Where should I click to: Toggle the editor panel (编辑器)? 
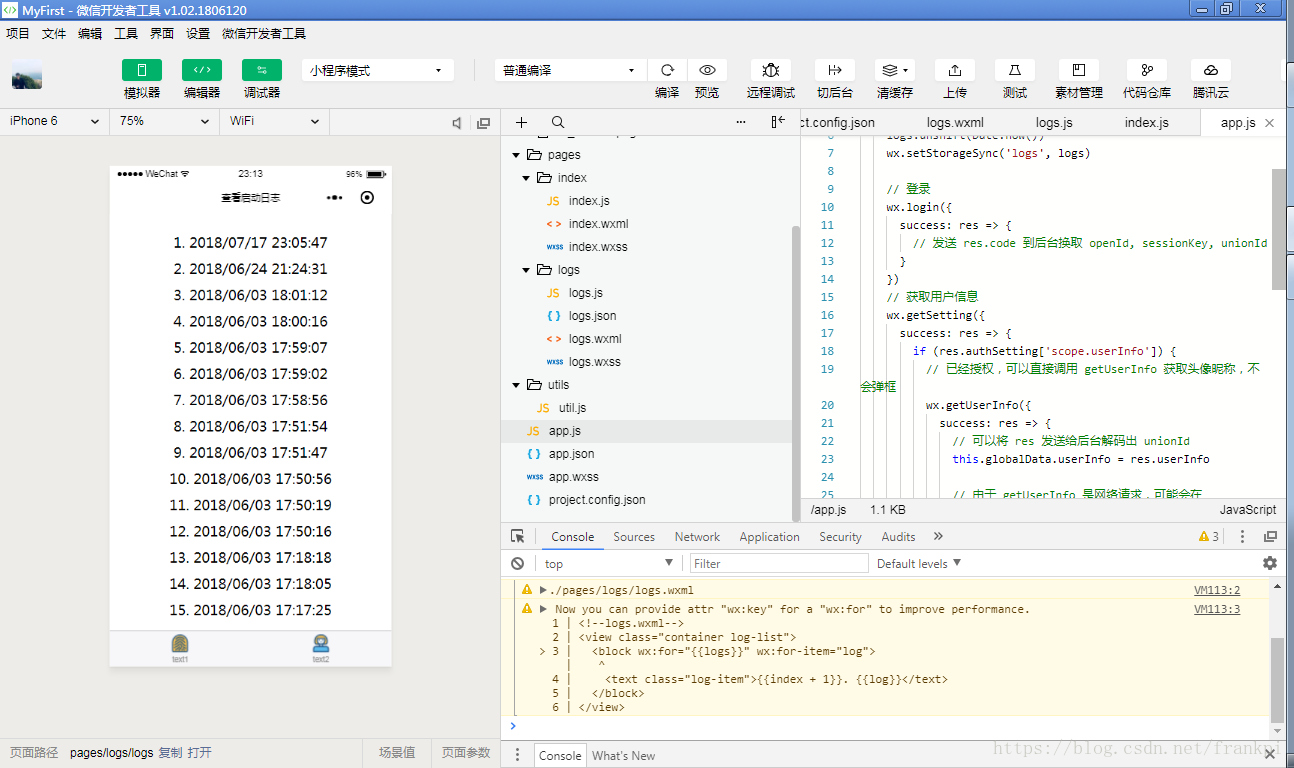pos(202,70)
